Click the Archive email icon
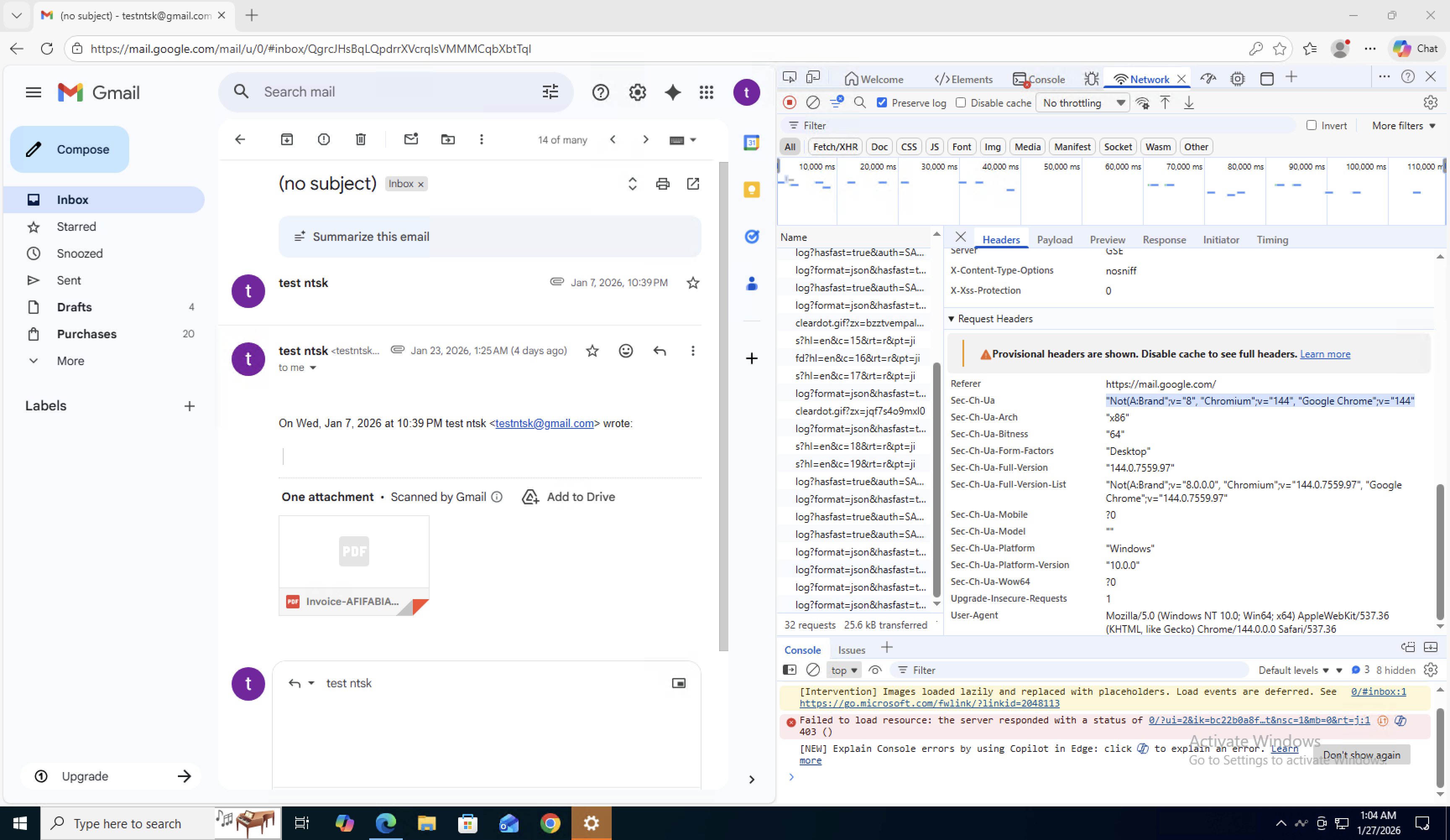The image size is (1450, 840). click(x=287, y=139)
